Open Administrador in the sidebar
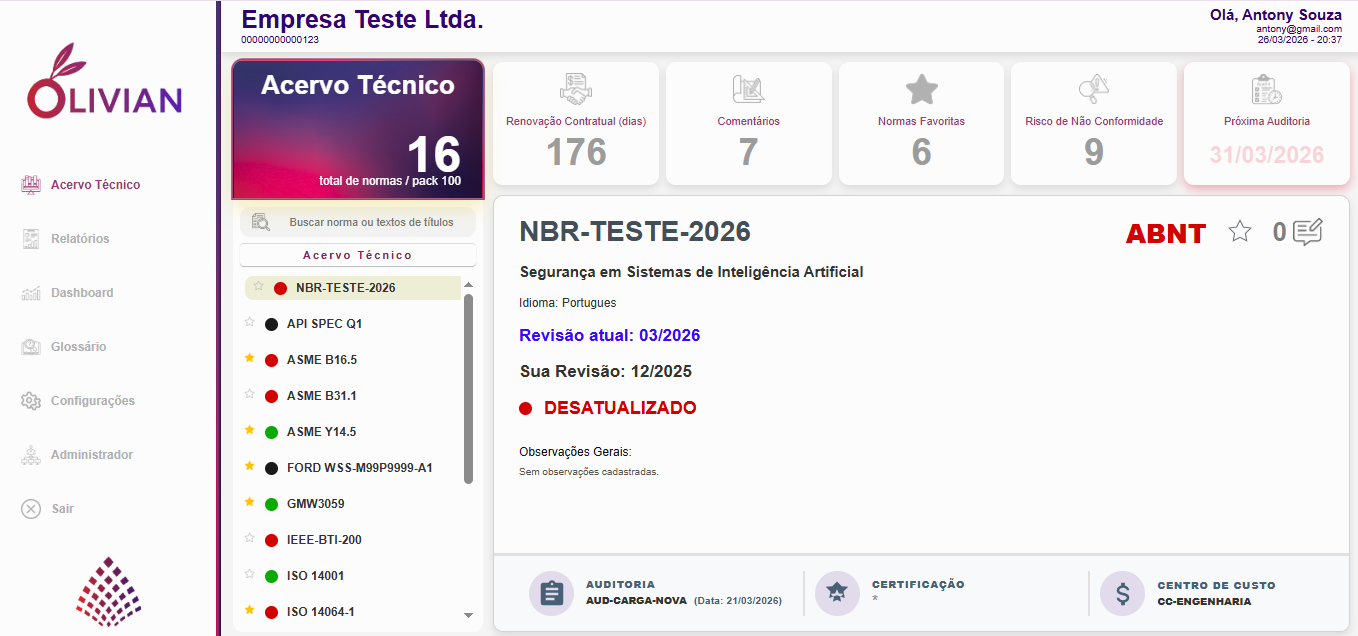 tap(77, 455)
